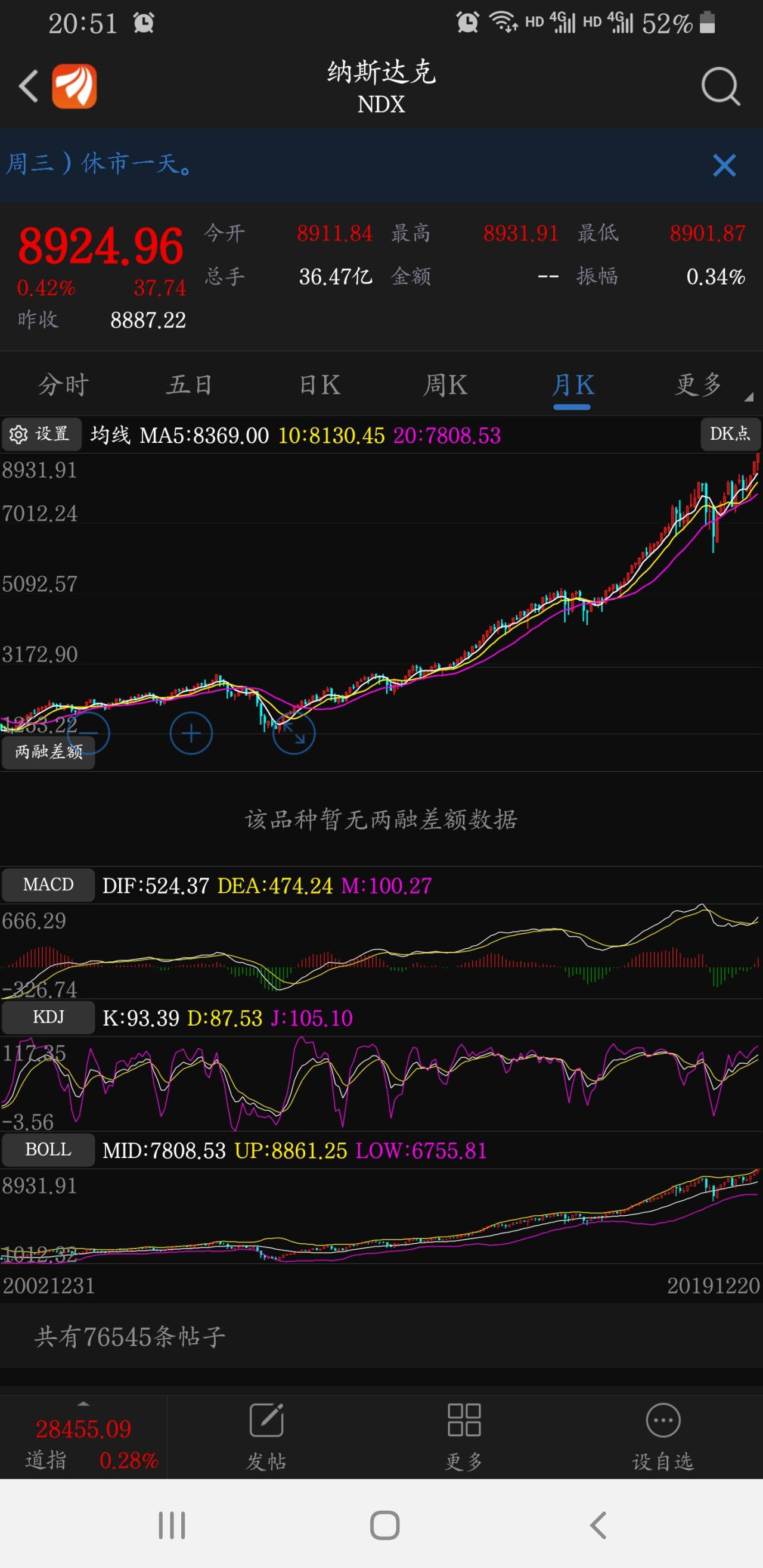This screenshot has width=763, height=1568.
Task: Tap the M:100.27 MACD value
Action: click(x=387, y=886)
